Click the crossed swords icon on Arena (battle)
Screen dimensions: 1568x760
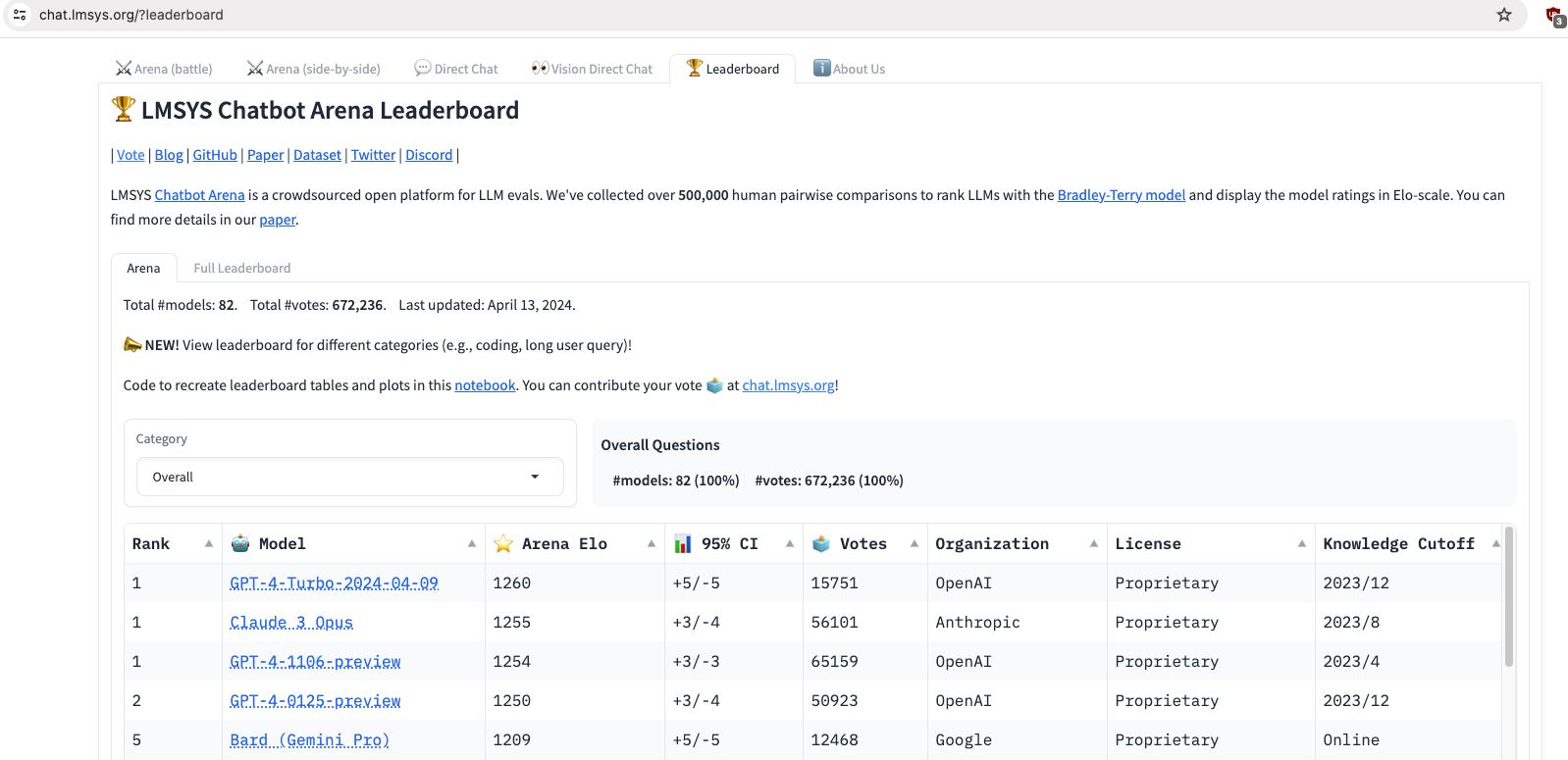pos(124,69)
